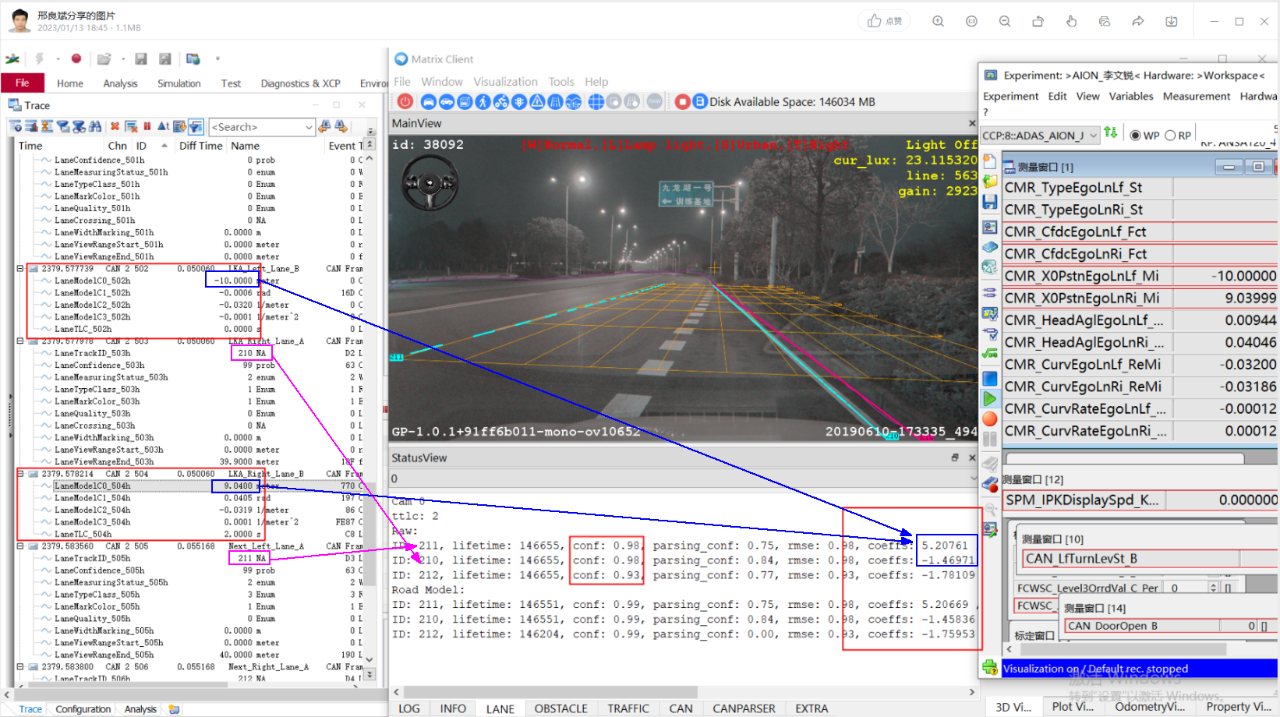Pause the Trace window logging
This screenshot has width=1280, height=717.
coord(147,127)
